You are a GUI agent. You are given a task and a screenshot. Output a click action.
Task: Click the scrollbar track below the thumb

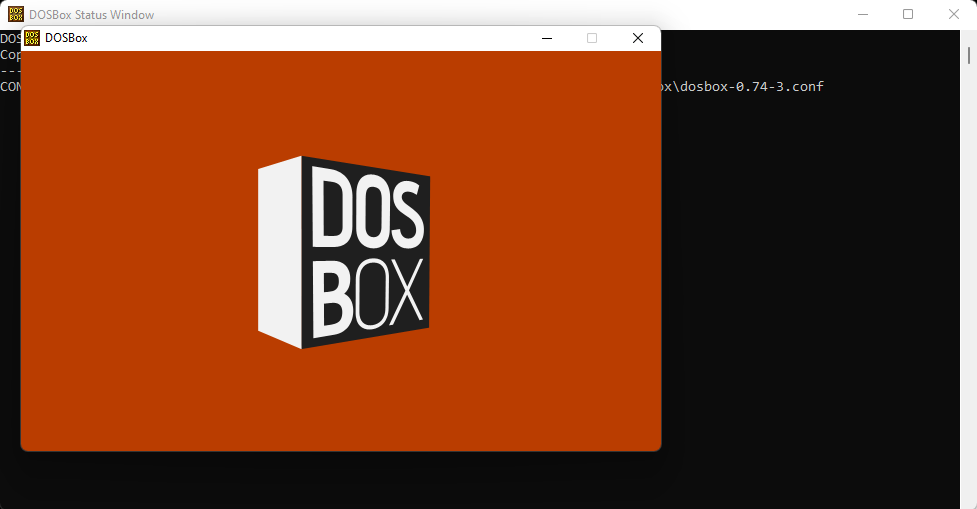pyautogui.click(x=969, y=300)
